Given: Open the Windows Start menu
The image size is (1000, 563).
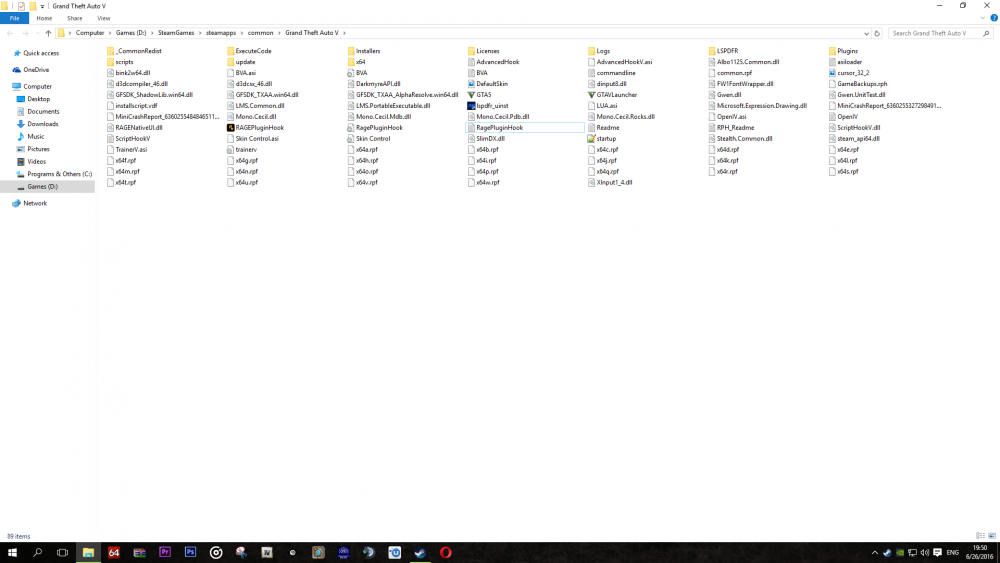Looking at the screenshot, I should tap(11, 552).
